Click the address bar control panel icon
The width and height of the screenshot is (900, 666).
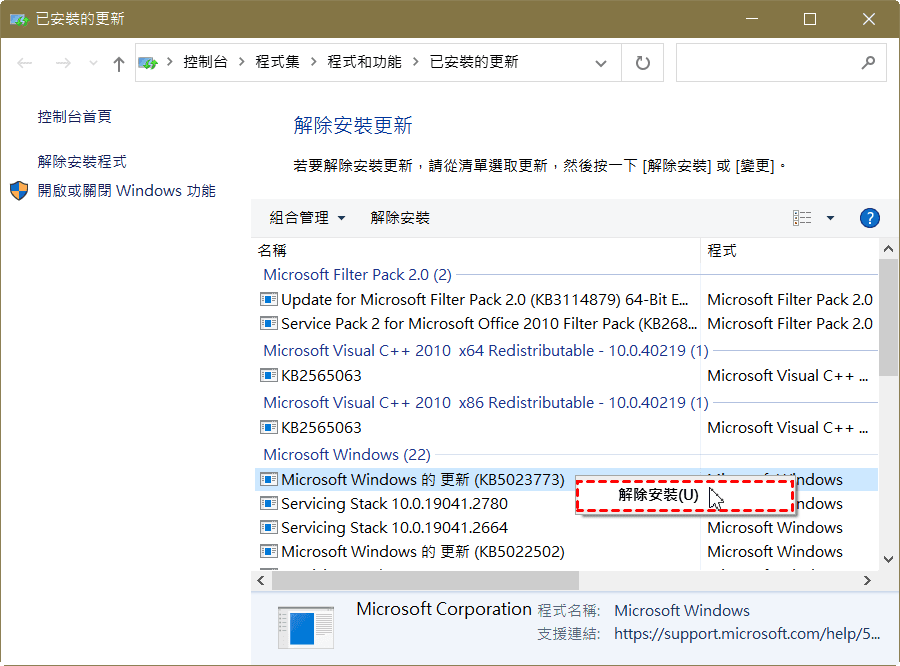(148, 63)
